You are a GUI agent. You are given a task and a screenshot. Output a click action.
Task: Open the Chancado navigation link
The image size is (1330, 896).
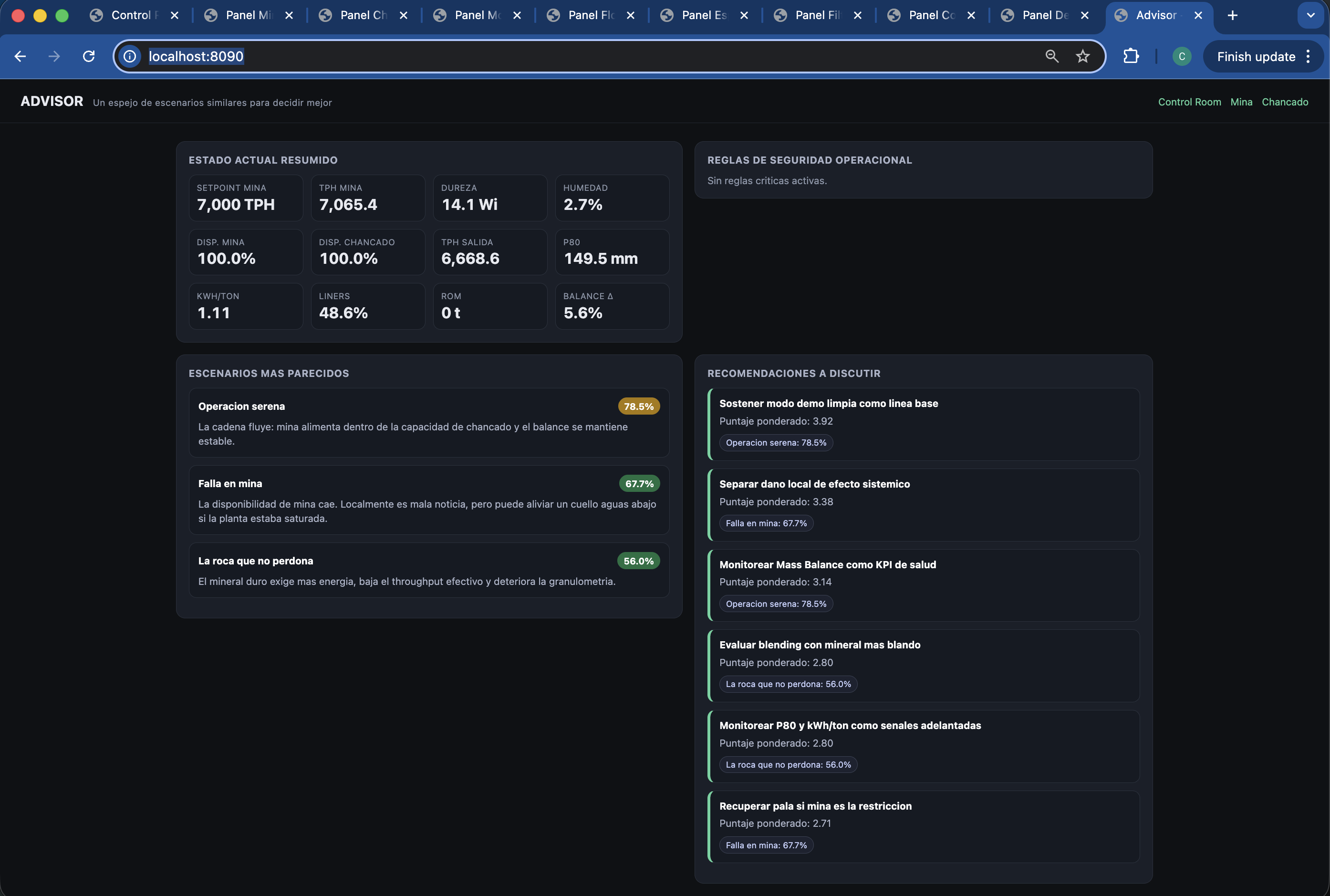coord(1284,102)
